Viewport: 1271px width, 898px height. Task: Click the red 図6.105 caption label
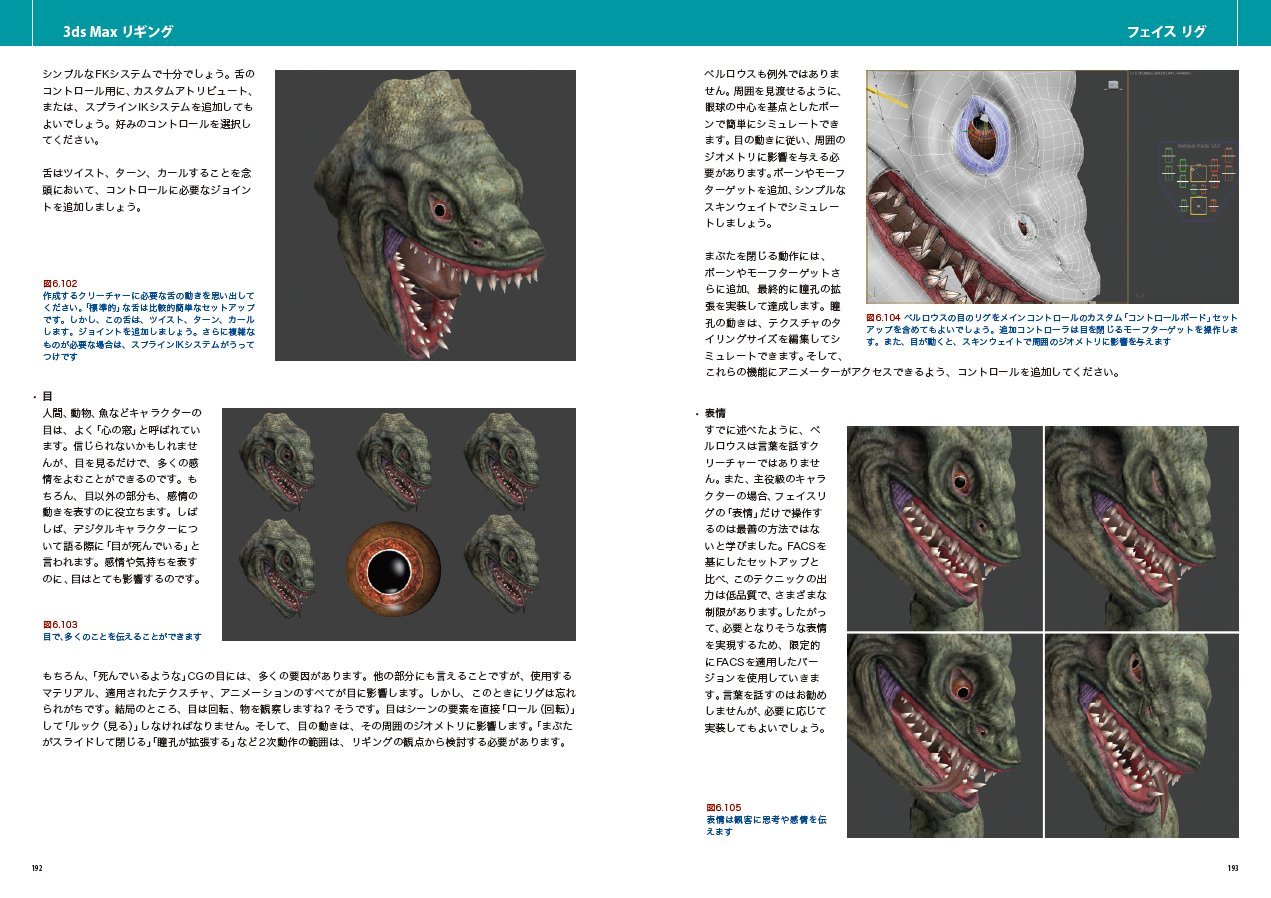[x=723, y=807]
